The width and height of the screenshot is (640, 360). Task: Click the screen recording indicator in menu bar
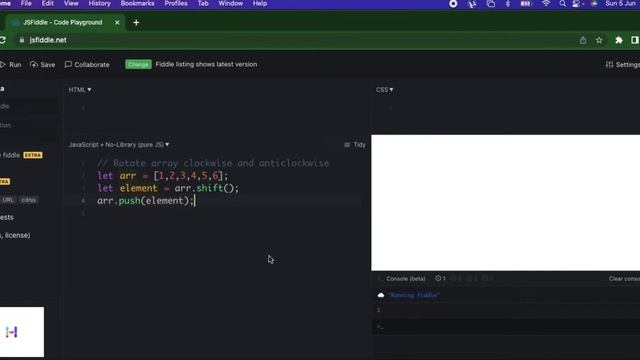point(453,4)
